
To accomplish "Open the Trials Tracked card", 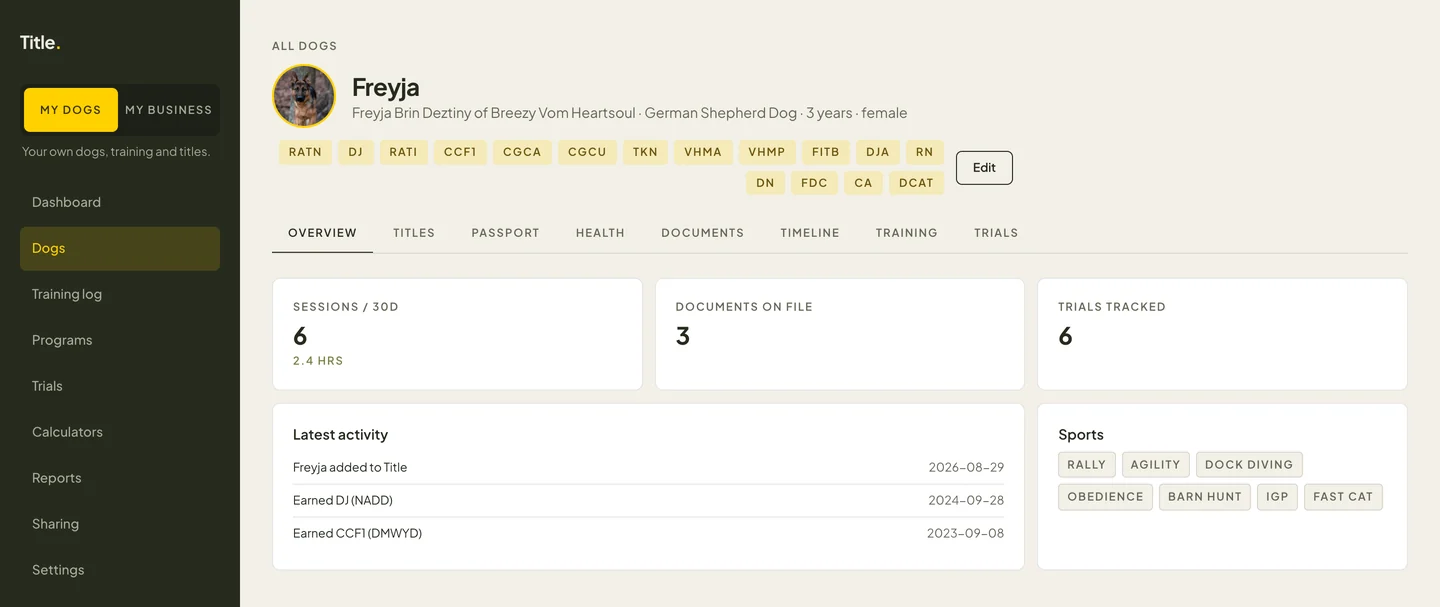I will tap(1222, 334).
